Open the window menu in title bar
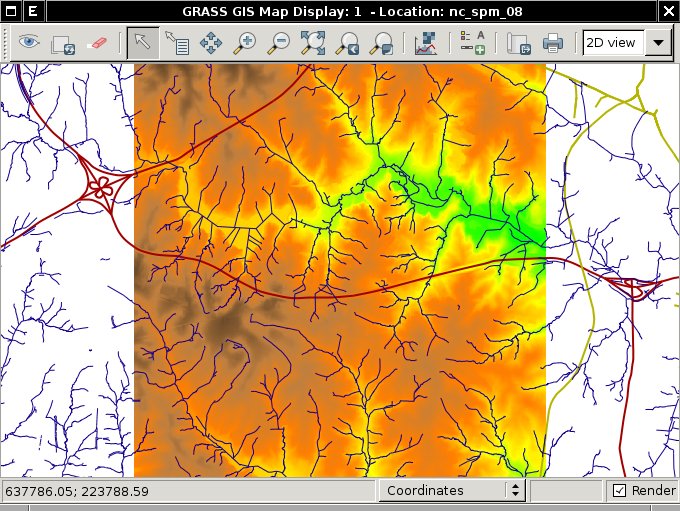The image size is (680, 511). pyautogui.click(x=10, y=12)
